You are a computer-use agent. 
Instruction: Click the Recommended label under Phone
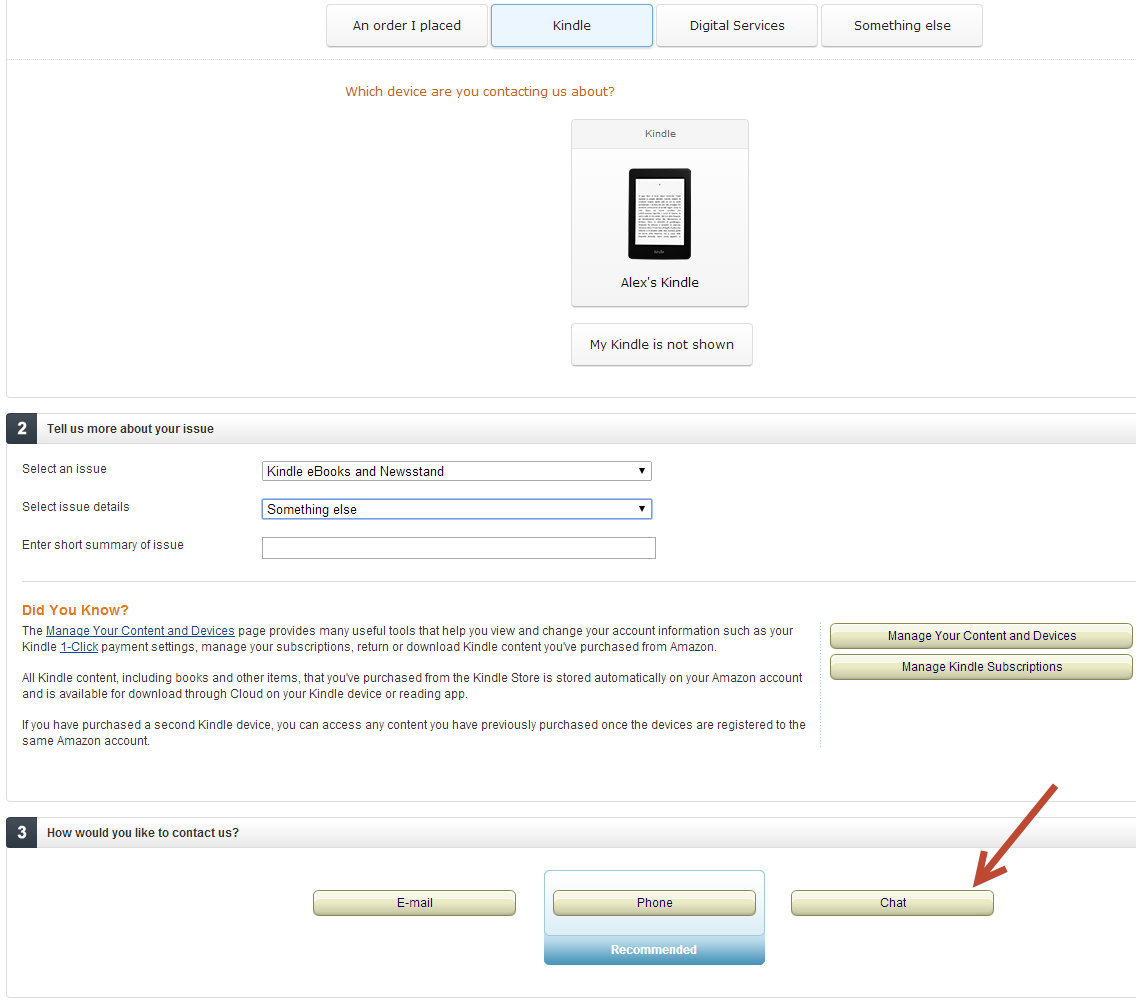coord(653,950)
